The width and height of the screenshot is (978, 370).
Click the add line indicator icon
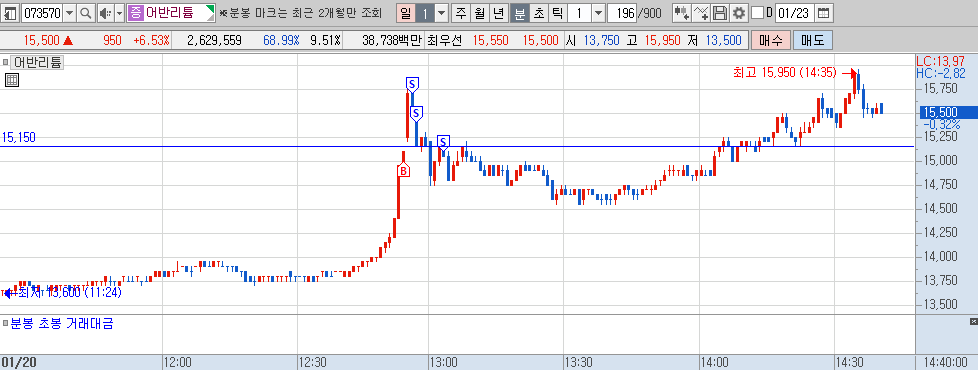pyautogui.click(x=701, y=12)
